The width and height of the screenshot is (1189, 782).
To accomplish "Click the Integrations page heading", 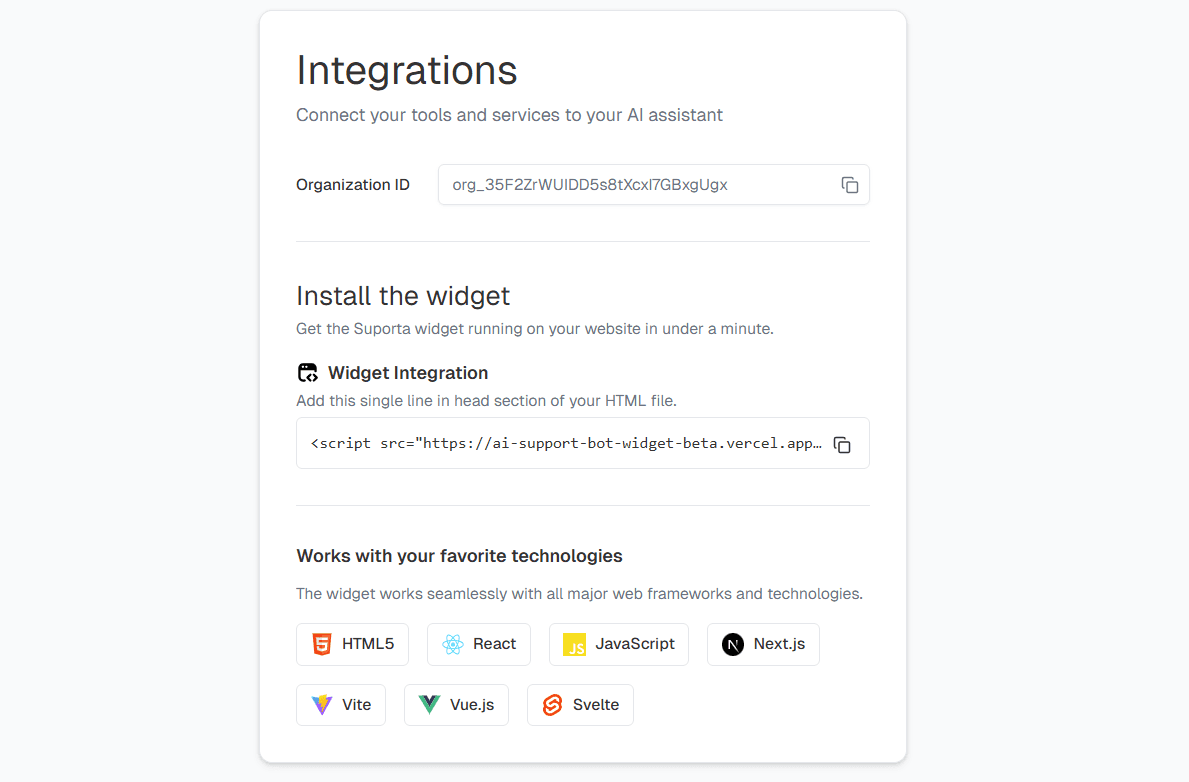I will click(406, 70).
